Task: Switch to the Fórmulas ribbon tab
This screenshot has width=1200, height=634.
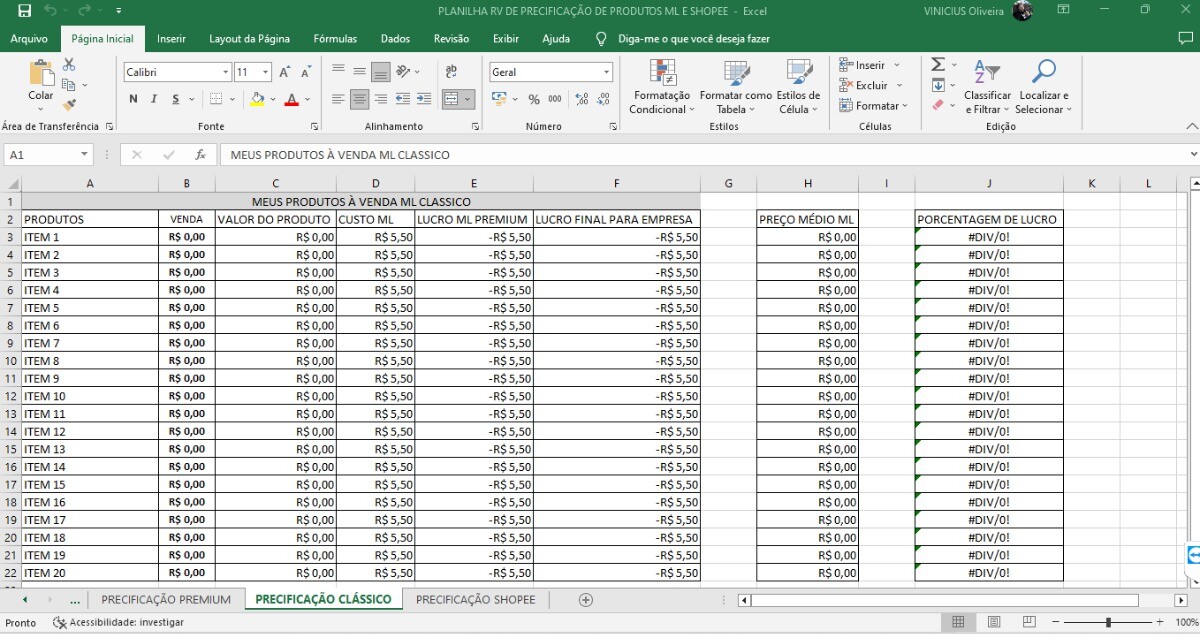Action: click(335, 39)
